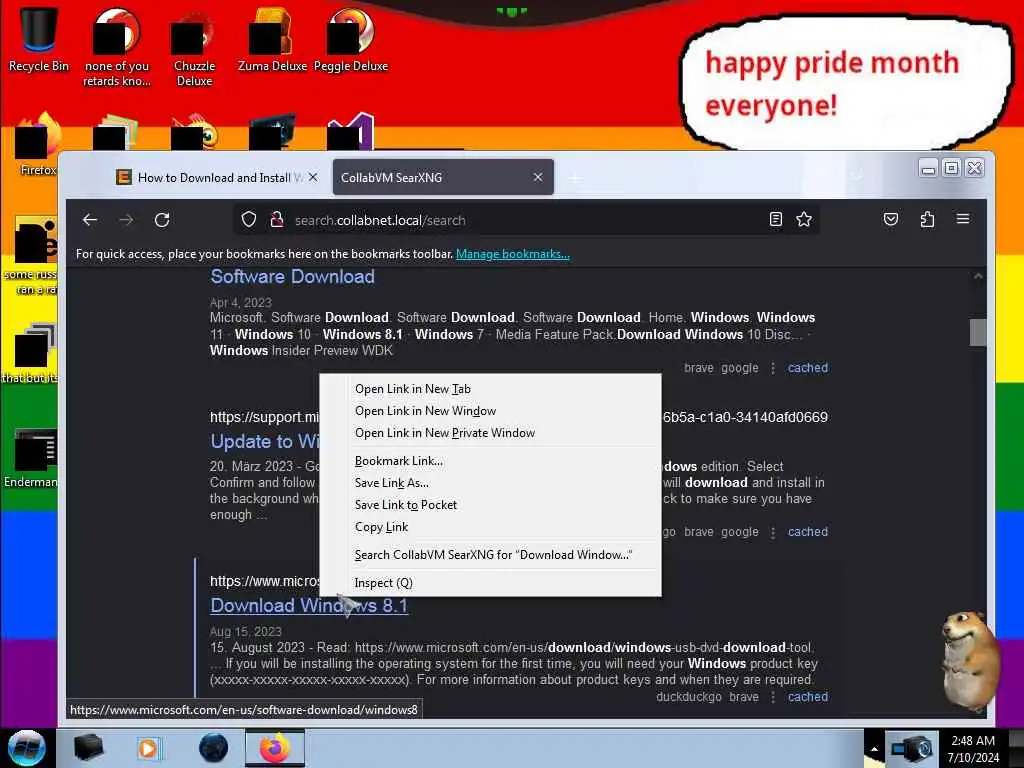Select Bookmark Link... from context menu

(490, 461)
